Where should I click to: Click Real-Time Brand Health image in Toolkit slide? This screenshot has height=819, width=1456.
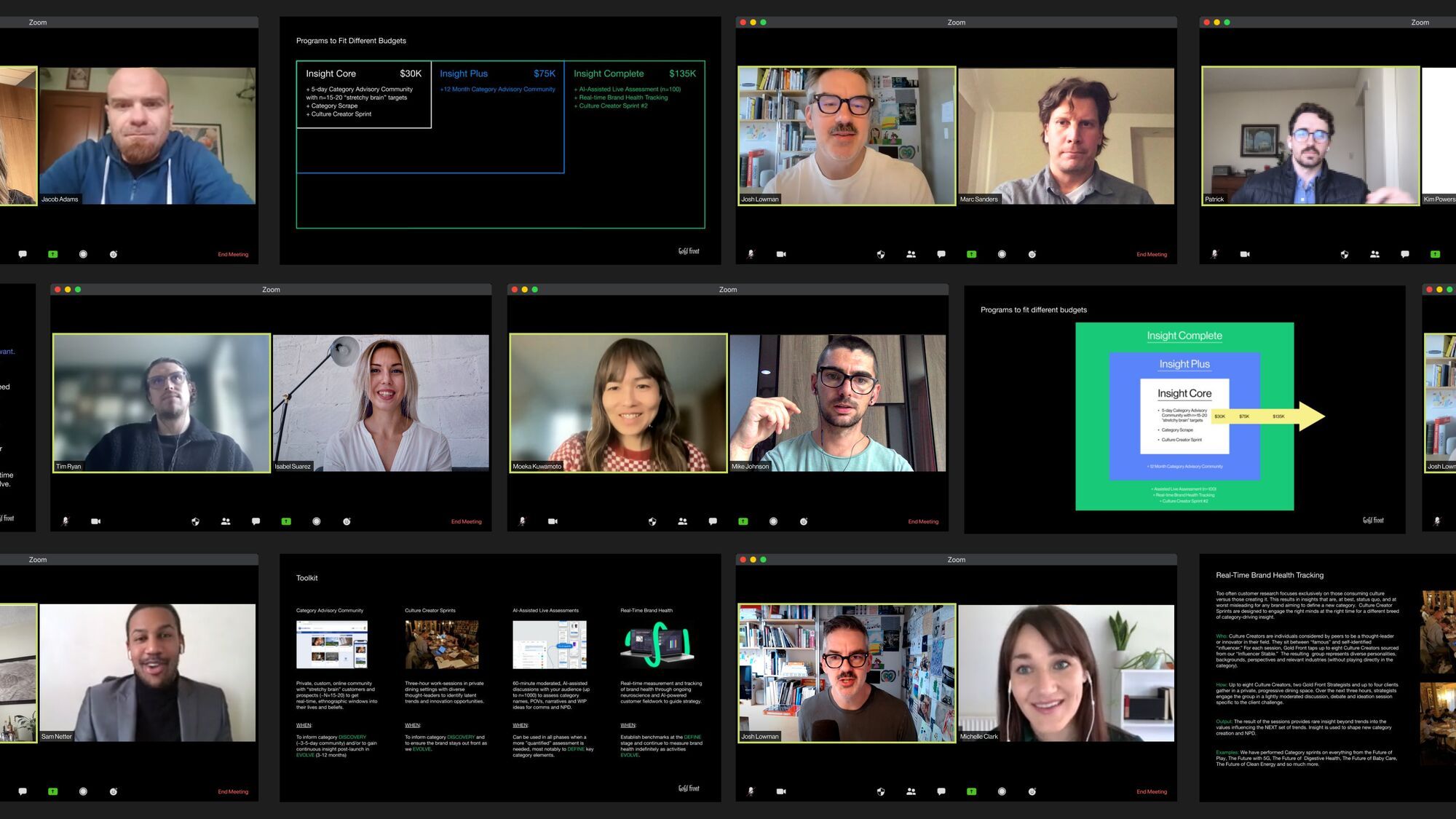(658, 644)
